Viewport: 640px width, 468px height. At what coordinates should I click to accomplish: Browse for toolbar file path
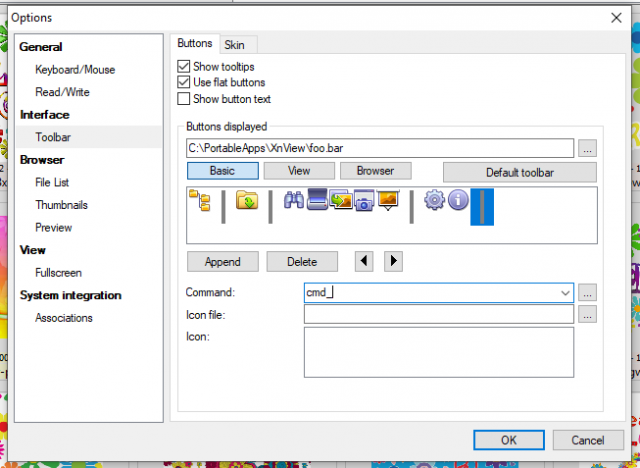pos(587,148)
